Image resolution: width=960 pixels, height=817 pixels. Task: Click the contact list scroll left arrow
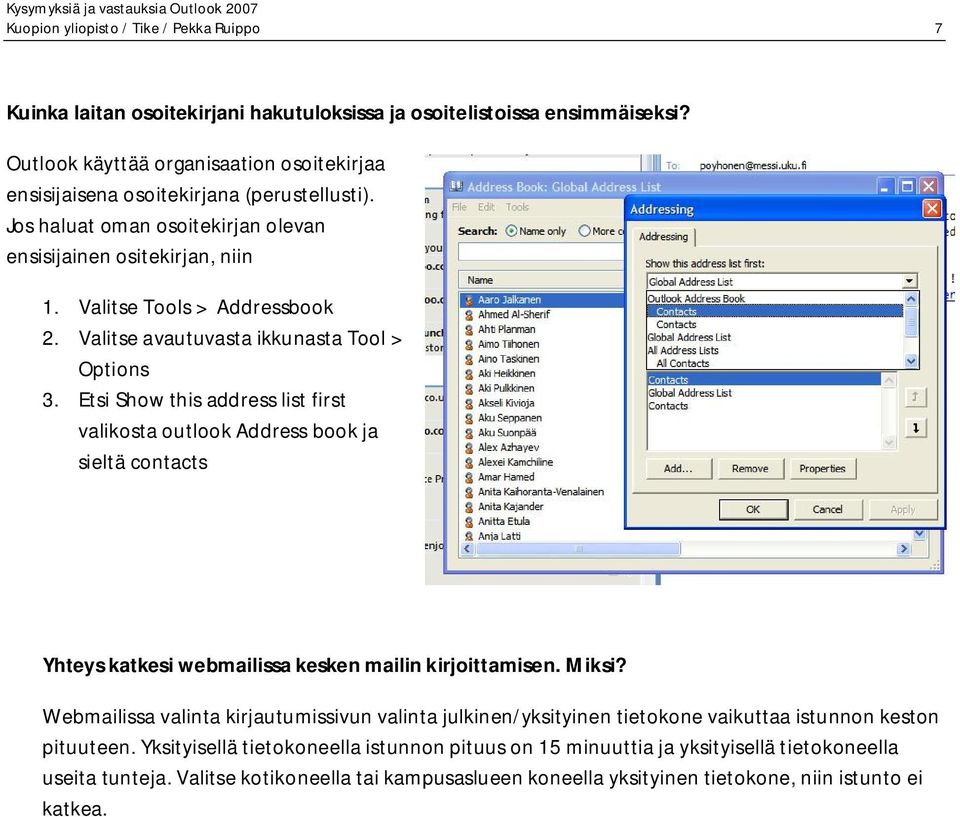pyautogui.click(x=467, y=549)
